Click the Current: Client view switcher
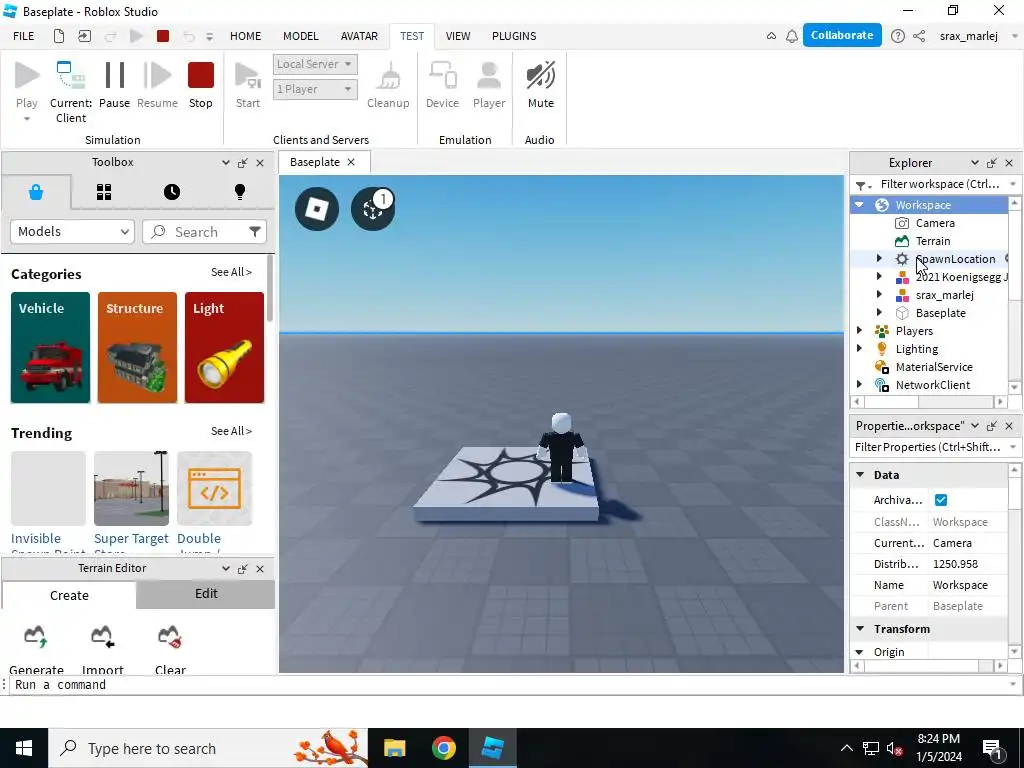 tap(71, 91)
